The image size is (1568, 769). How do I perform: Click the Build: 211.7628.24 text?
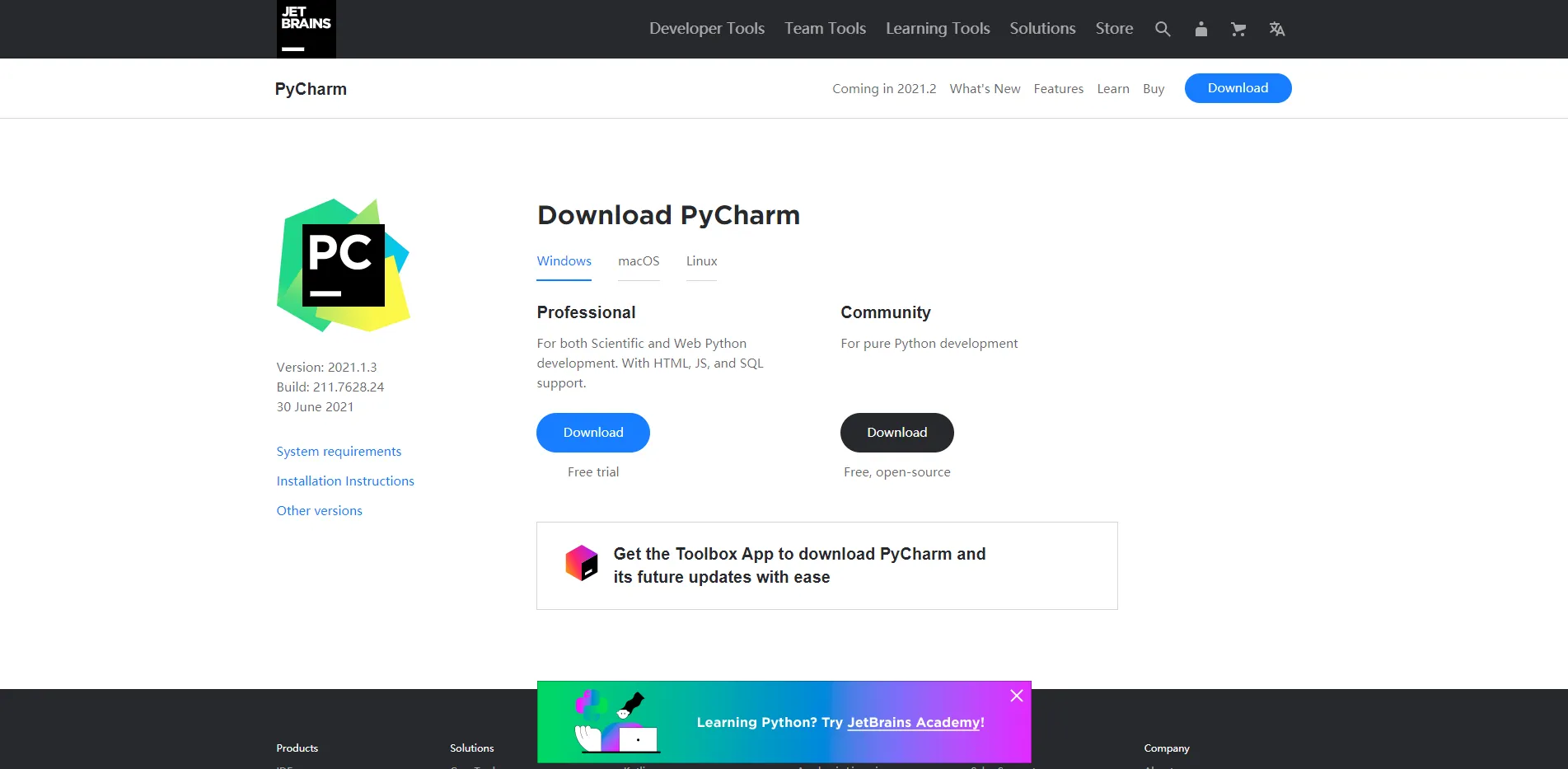(x=330, y=387)
